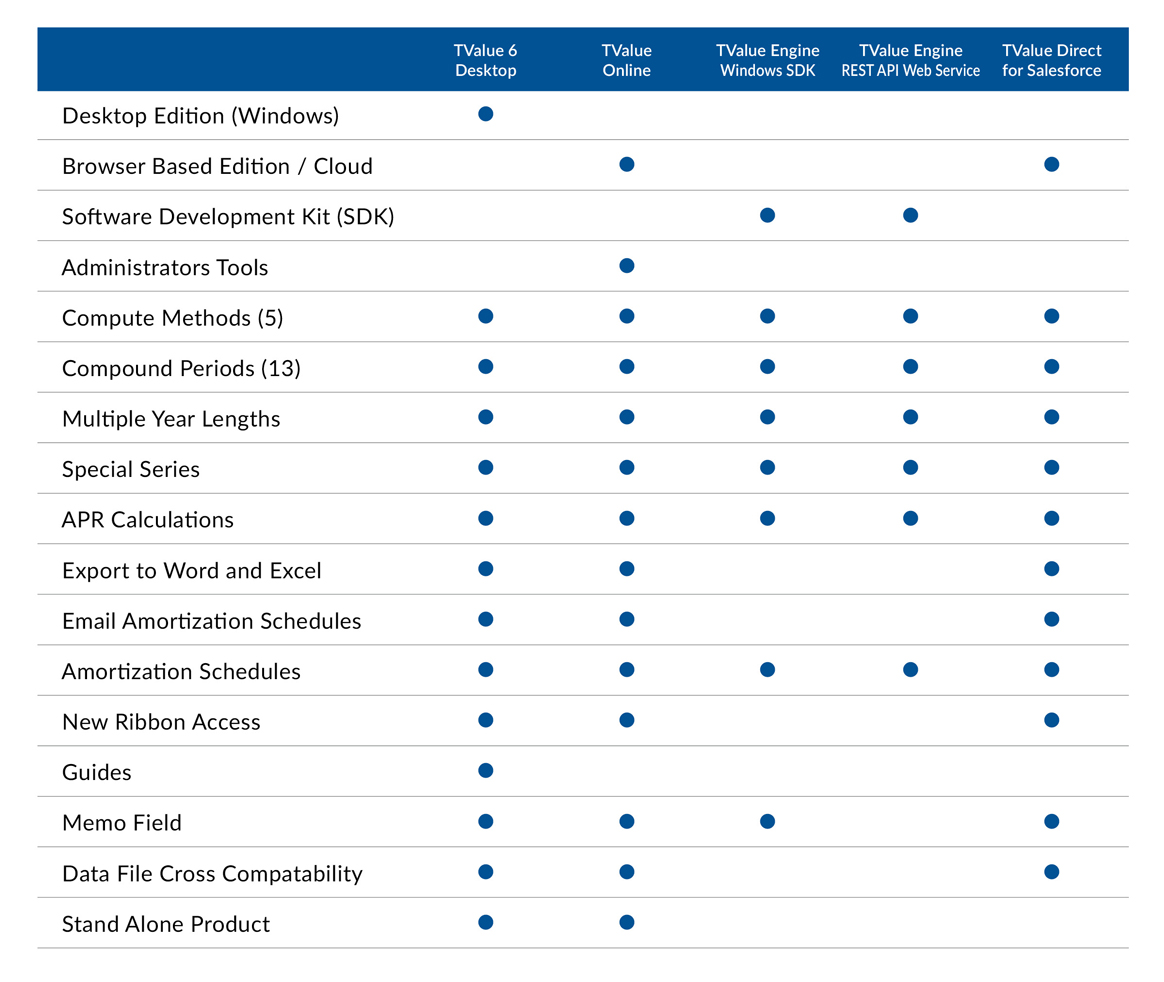Click Export to Word dot under Salesforce column
Screen dimensions: 1164x982
click(1051, 569)
